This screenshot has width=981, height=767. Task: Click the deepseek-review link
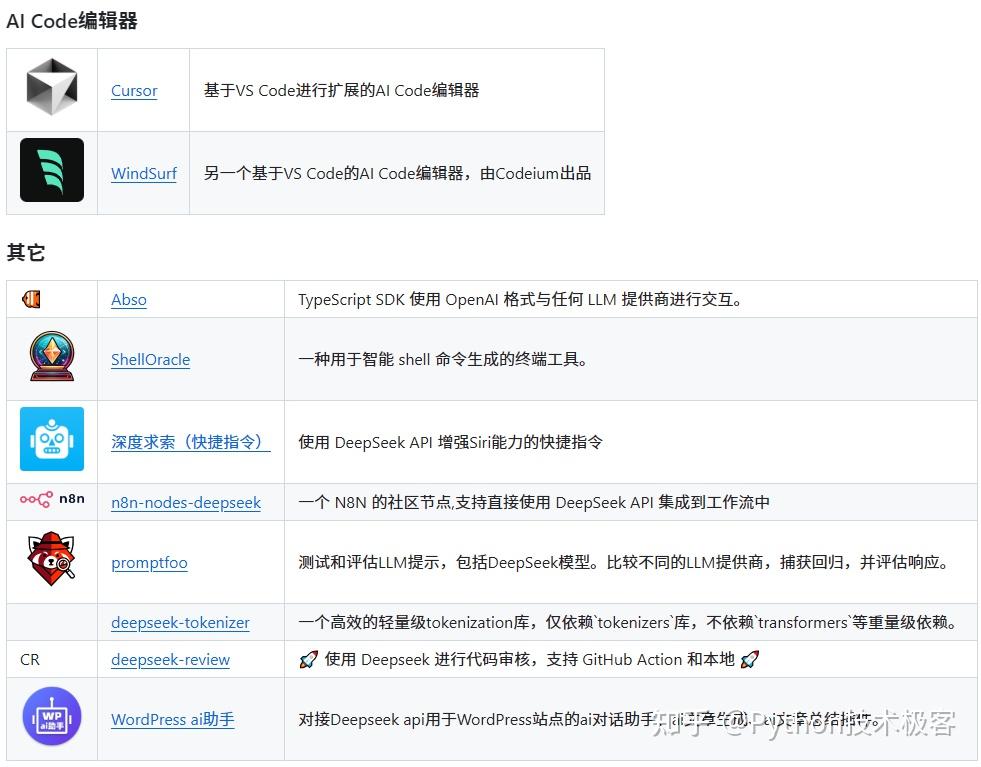[170, 659]
